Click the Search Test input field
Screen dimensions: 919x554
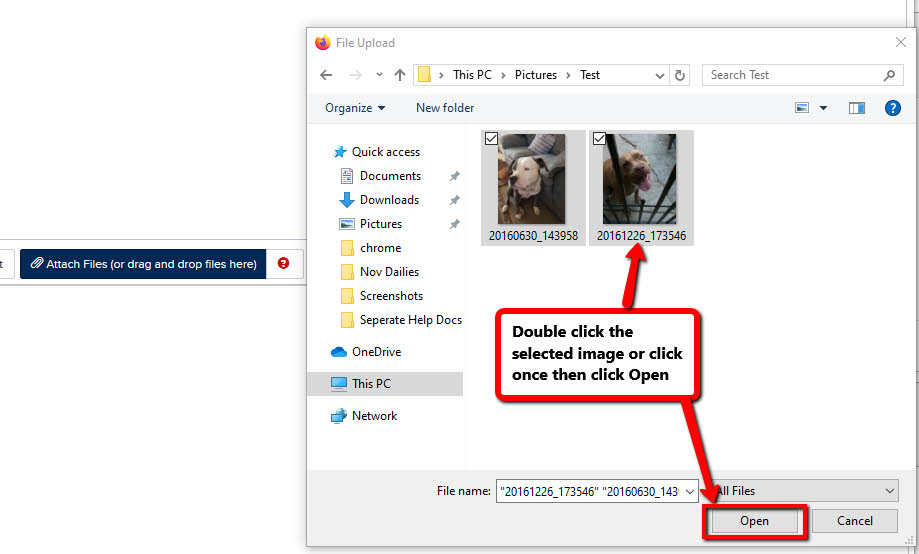point(790,75)
